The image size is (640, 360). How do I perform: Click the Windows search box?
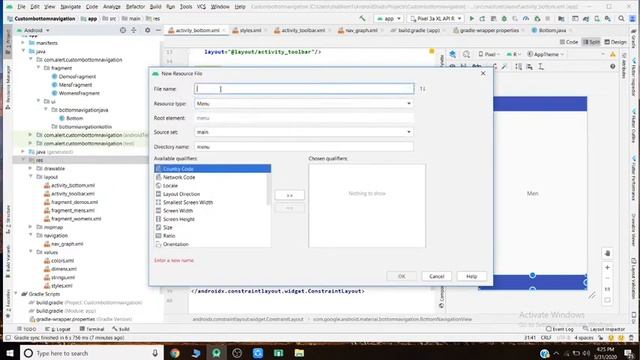tap(91, 353)
